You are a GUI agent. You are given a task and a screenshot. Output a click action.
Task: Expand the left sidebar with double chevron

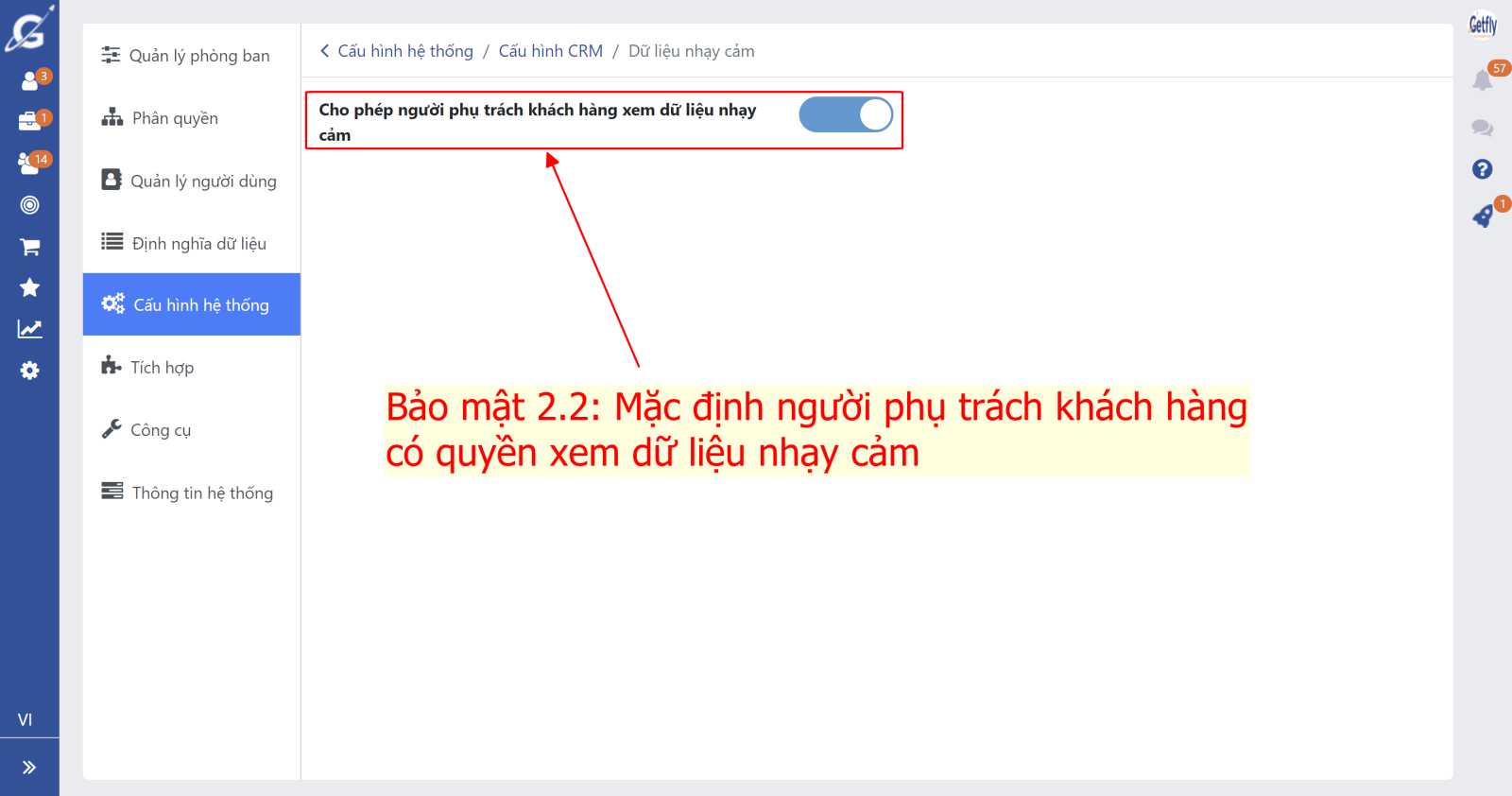coord(29,768)
